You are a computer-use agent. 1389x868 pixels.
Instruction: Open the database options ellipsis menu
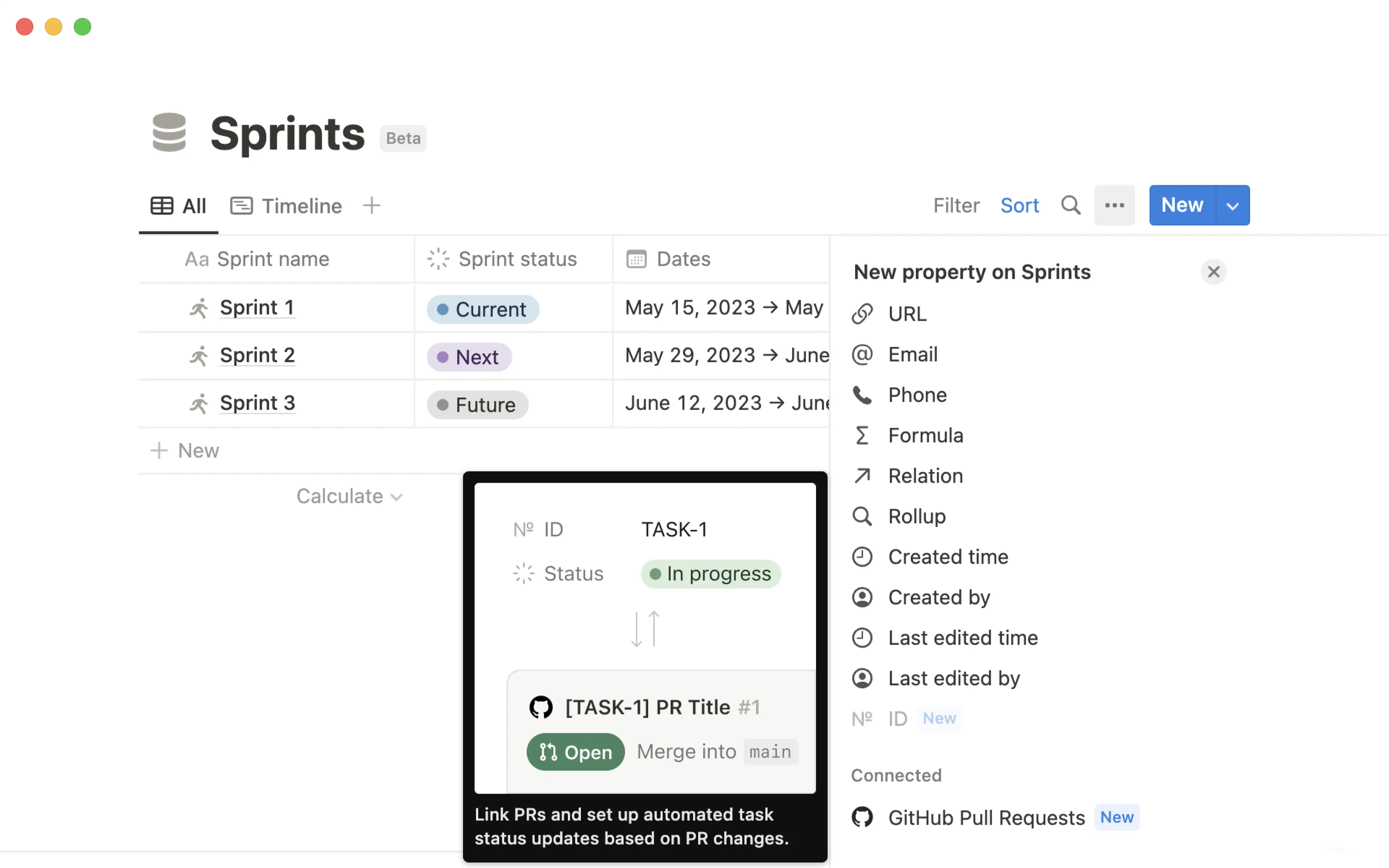click(1114, 205)
